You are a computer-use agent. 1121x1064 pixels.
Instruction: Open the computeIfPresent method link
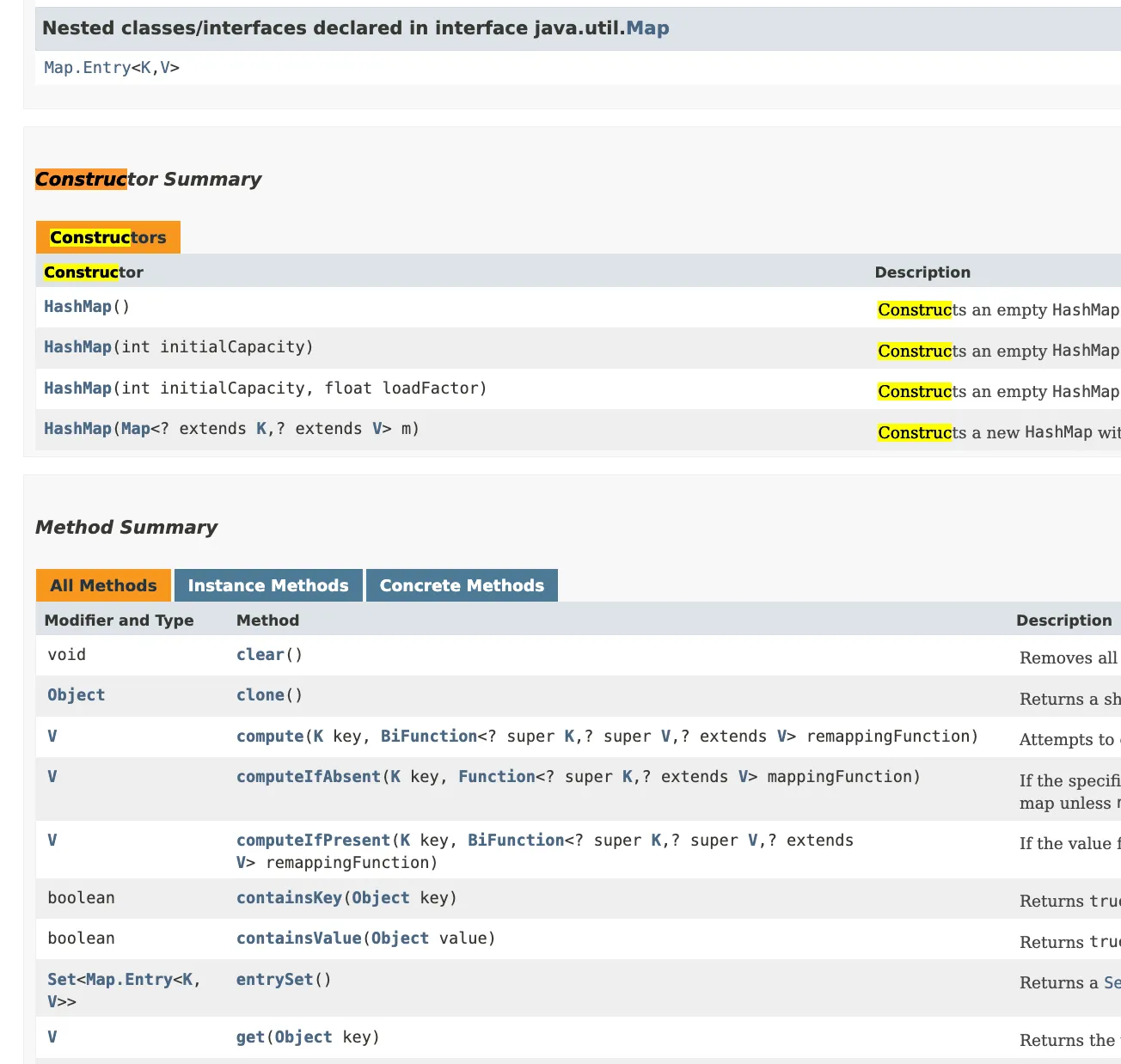313,841
